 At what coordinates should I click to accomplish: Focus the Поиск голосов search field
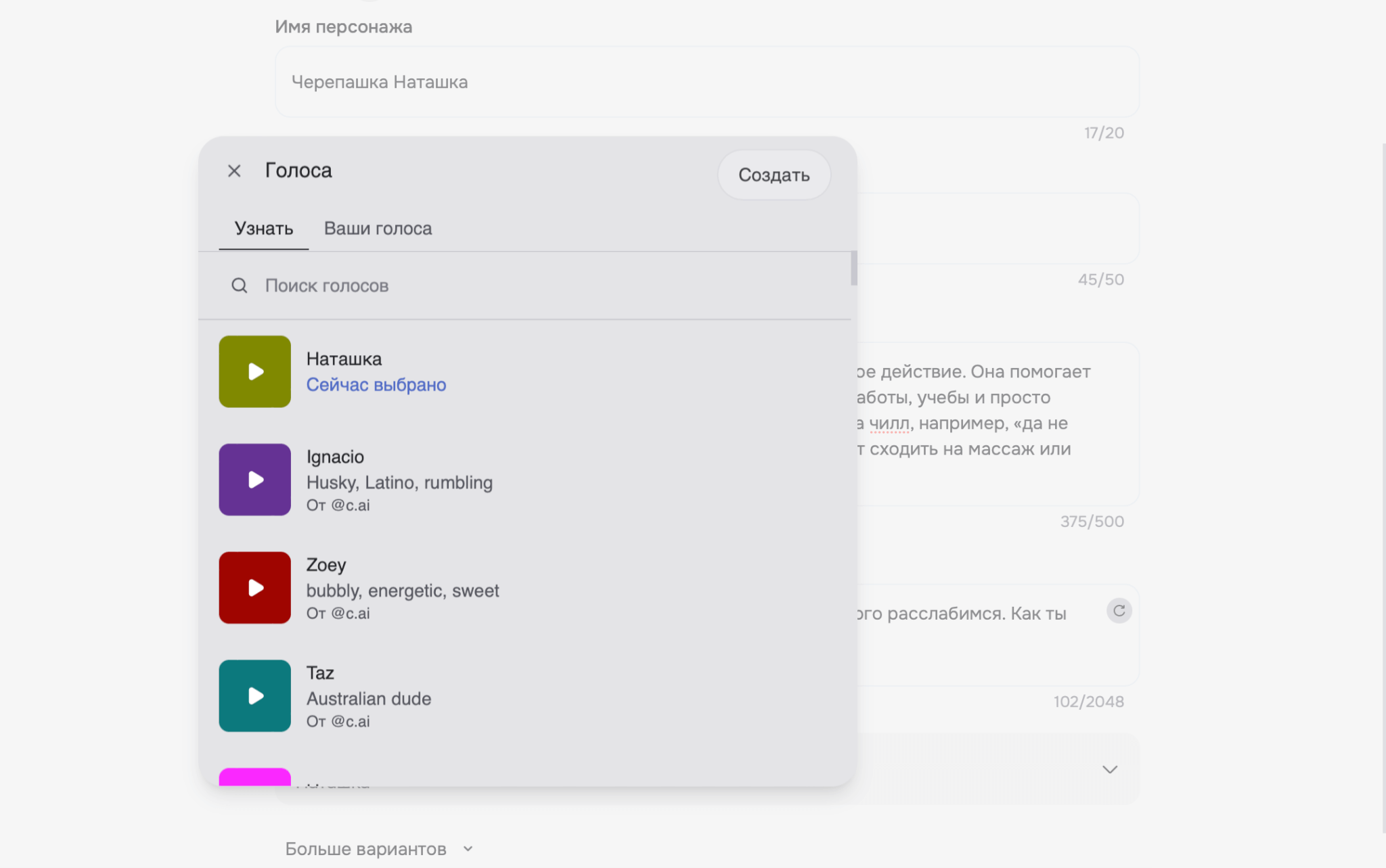pyautogui.click(x=525, y=285)
